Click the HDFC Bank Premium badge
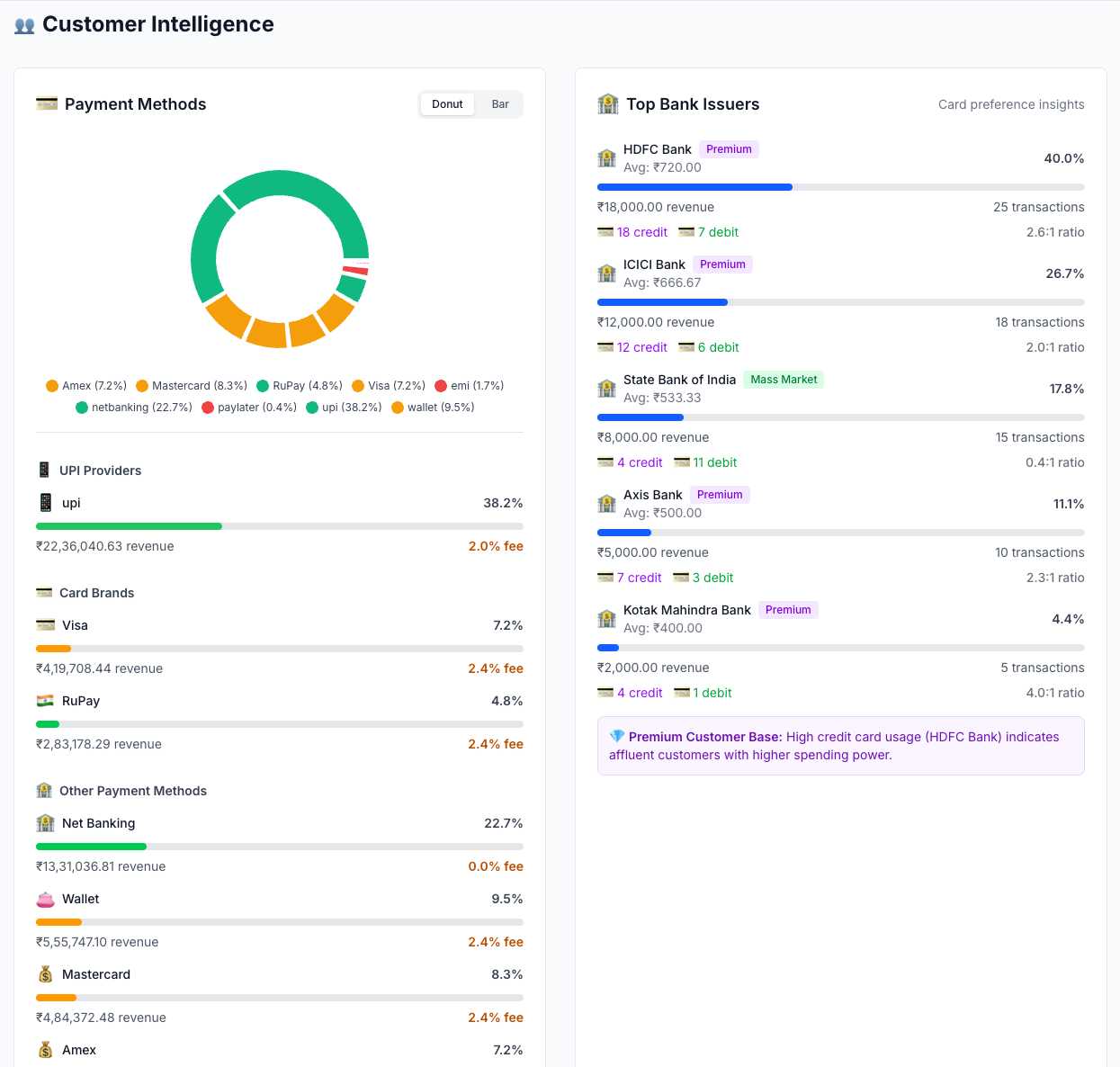 click(x=729, y=149)
